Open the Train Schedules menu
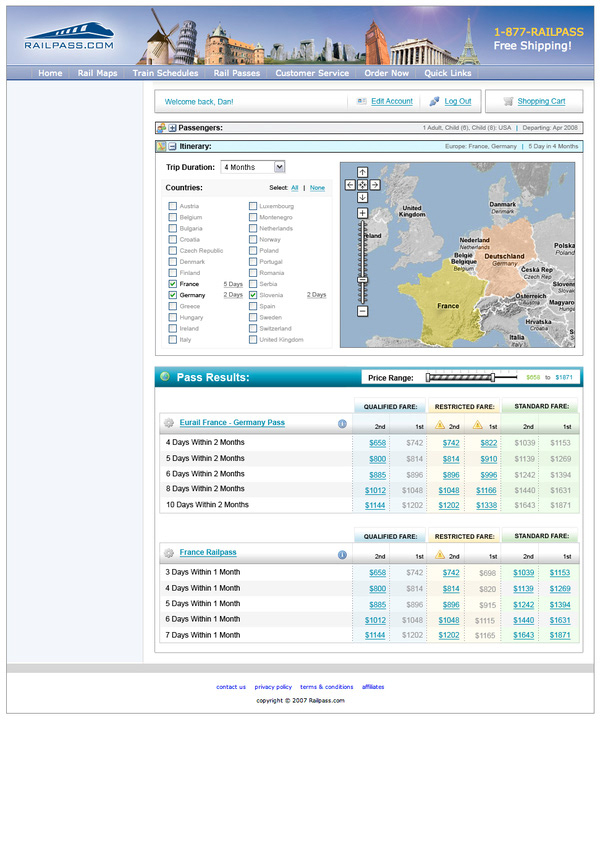The height and width of the screenshot is (865, 600). coord(165,73)
